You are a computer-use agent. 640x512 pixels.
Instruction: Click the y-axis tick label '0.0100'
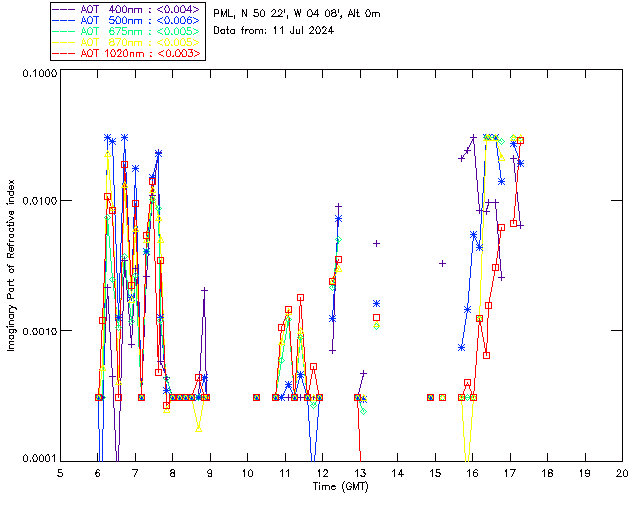(x=40, y=201)
